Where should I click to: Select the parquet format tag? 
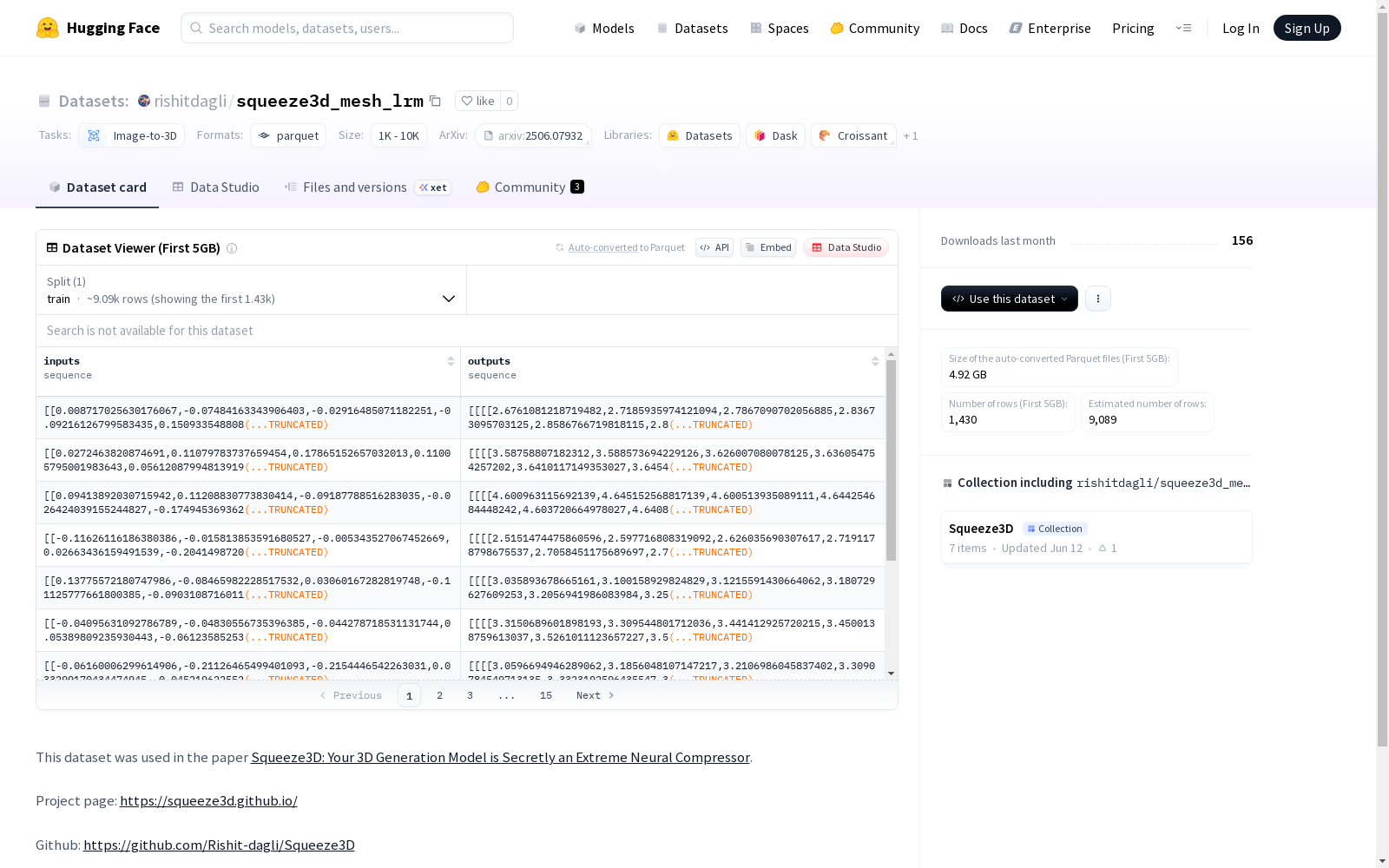tap(288, 135)
